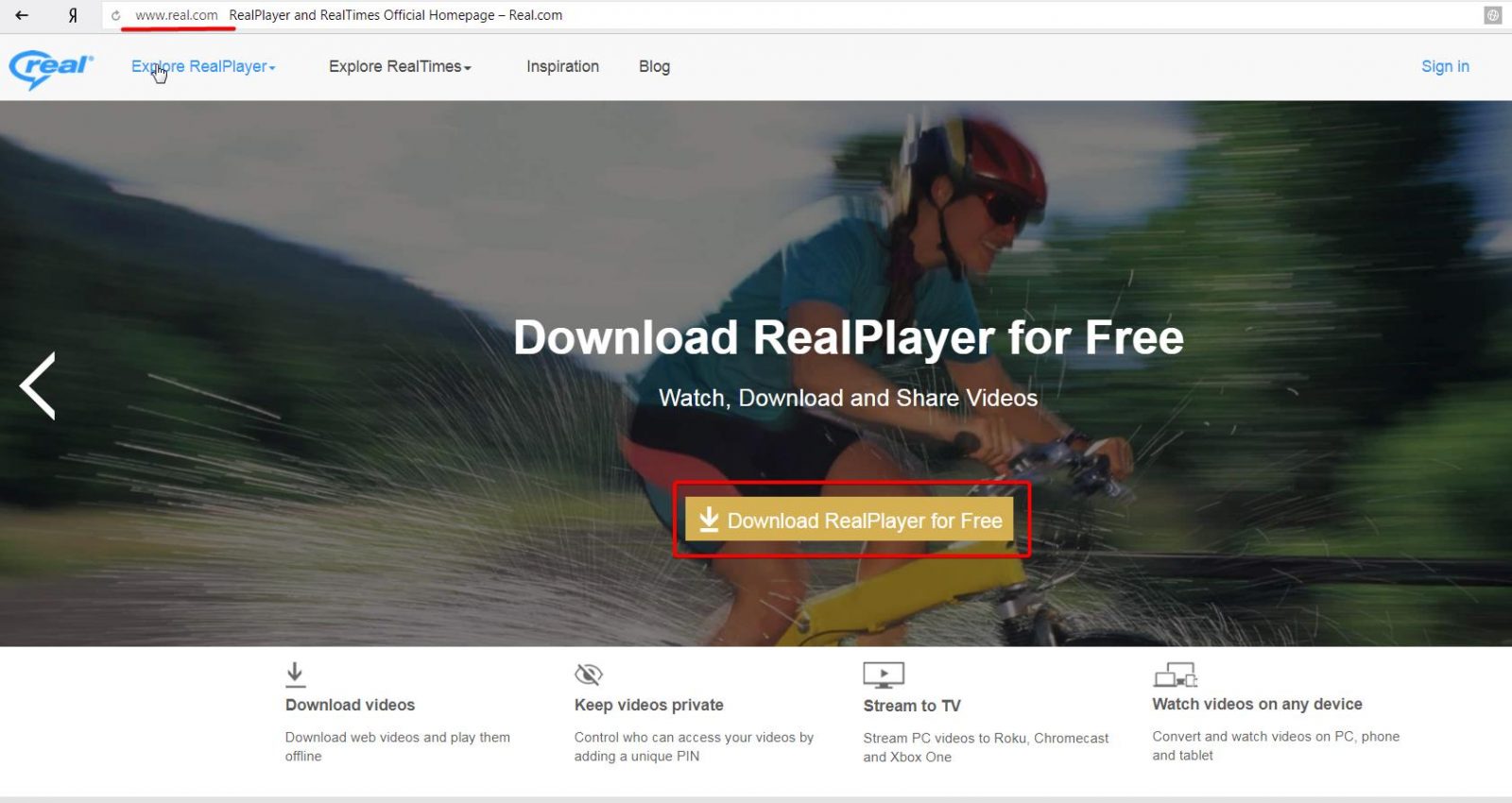Click the Keep videos private eye icon

589,675
